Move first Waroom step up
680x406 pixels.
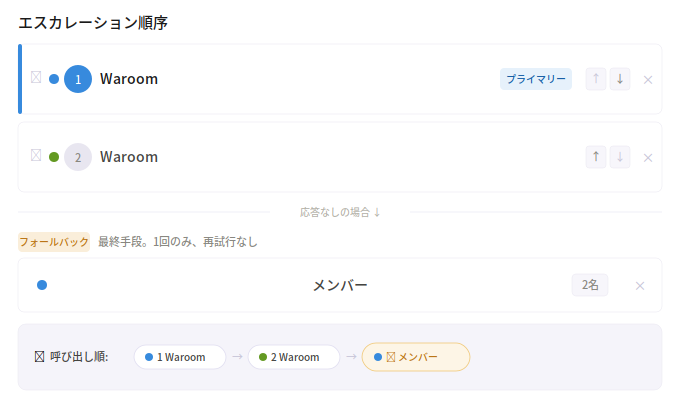(596, 79)
